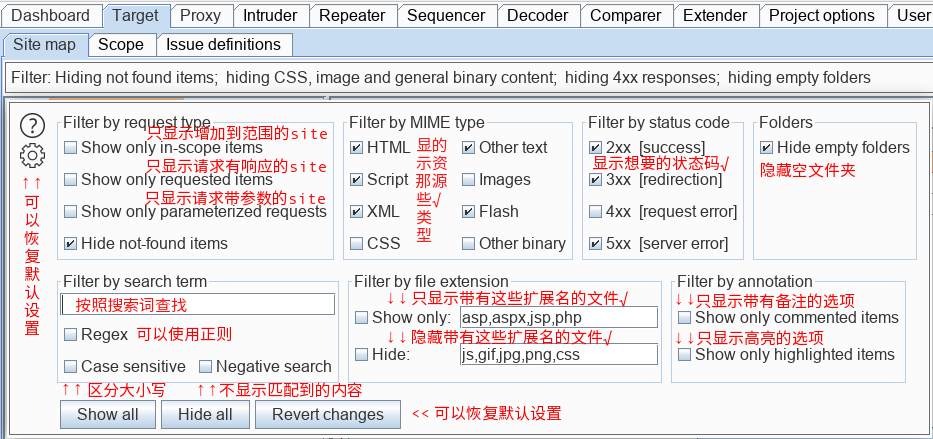933x439 pixels.
Task: Click the search term input field
Action: coord(198,305)
